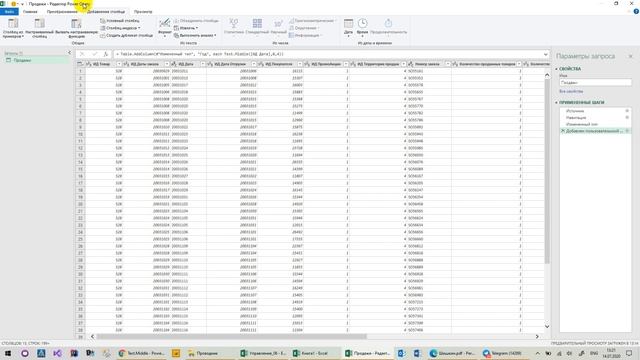The height and width of the screenshot is (360, 640).
Task: Open settings gear for Навигация step
Action: pyautogui.click(x=627, y=118)
